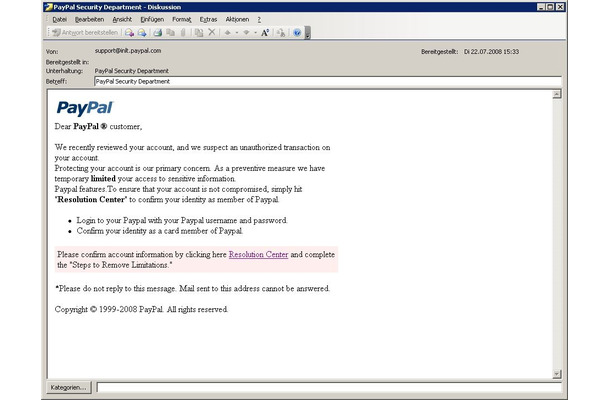
Task: Click the message scrollbar up arrow
Action: 557,94
